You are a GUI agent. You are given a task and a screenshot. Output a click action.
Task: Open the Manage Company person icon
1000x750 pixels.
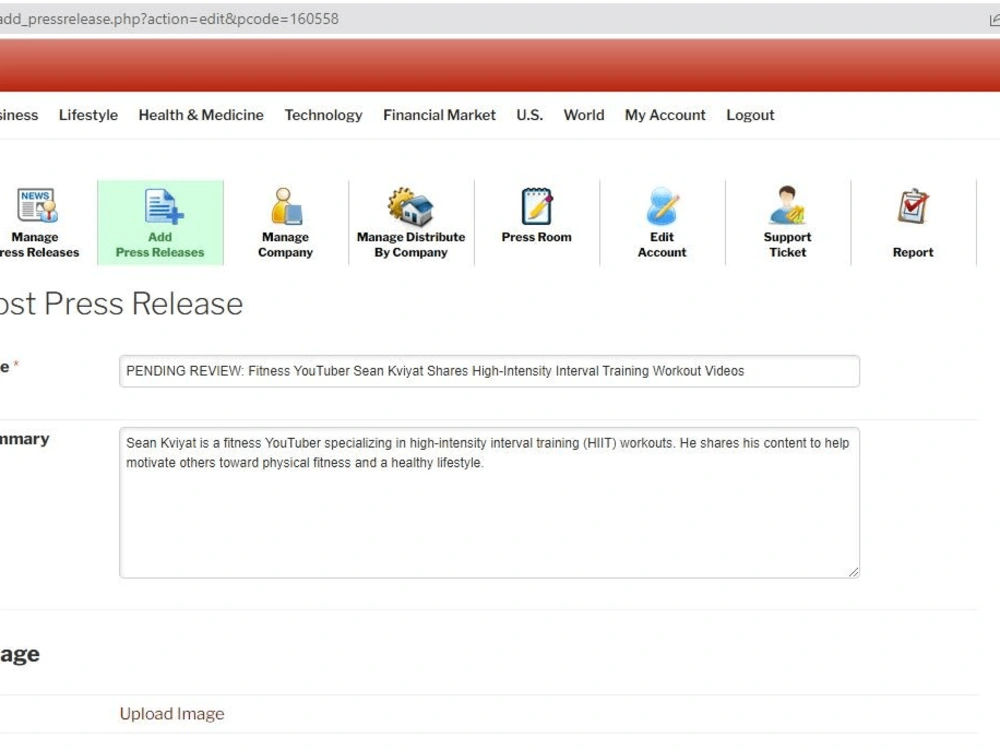coord(286,206)
